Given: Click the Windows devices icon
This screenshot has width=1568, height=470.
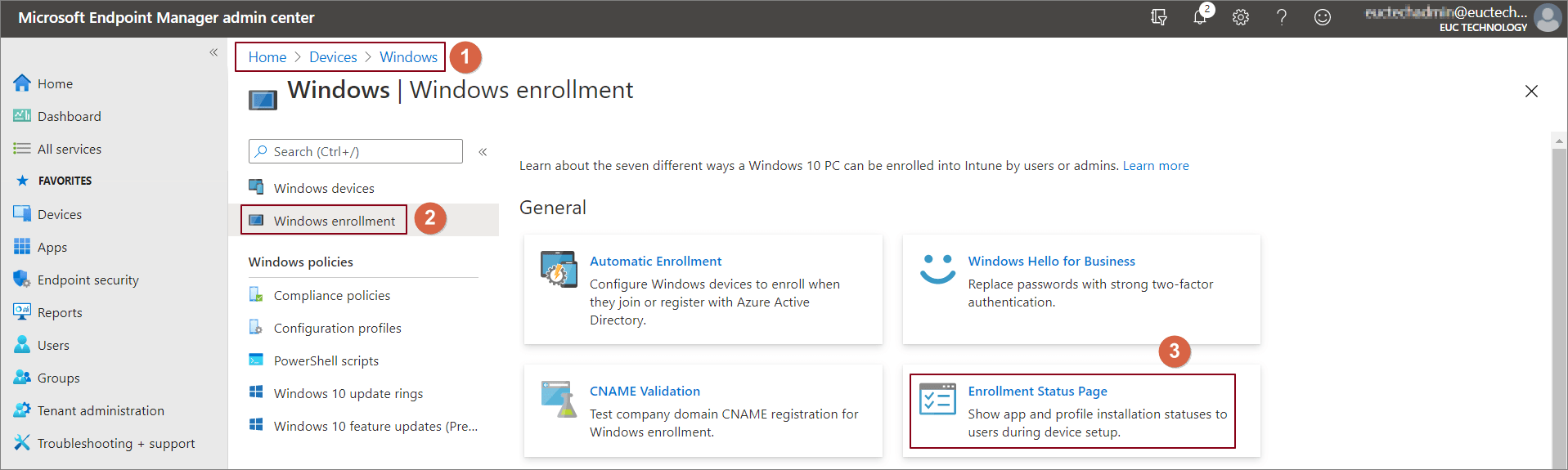Looking at the screenshot, I should click(x=256, y=187).
